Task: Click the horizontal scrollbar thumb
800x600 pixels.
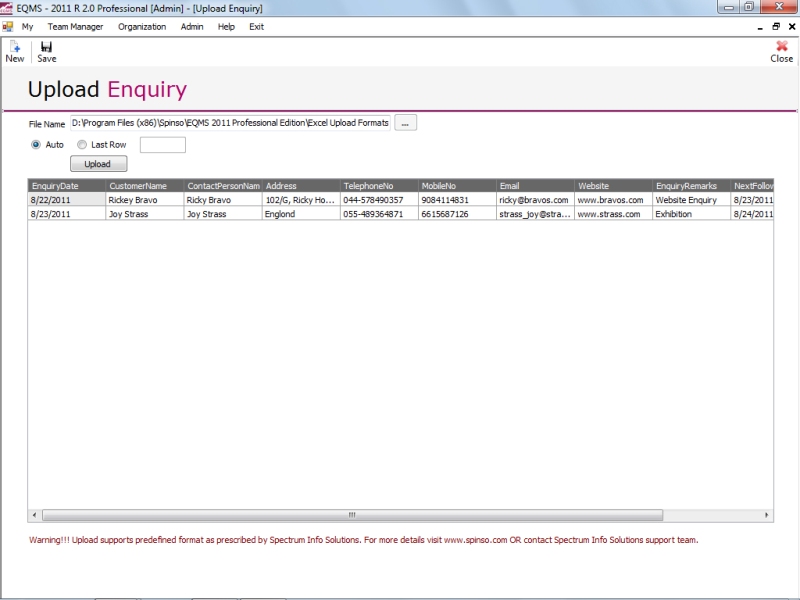Action: click(x=350, y=515)
